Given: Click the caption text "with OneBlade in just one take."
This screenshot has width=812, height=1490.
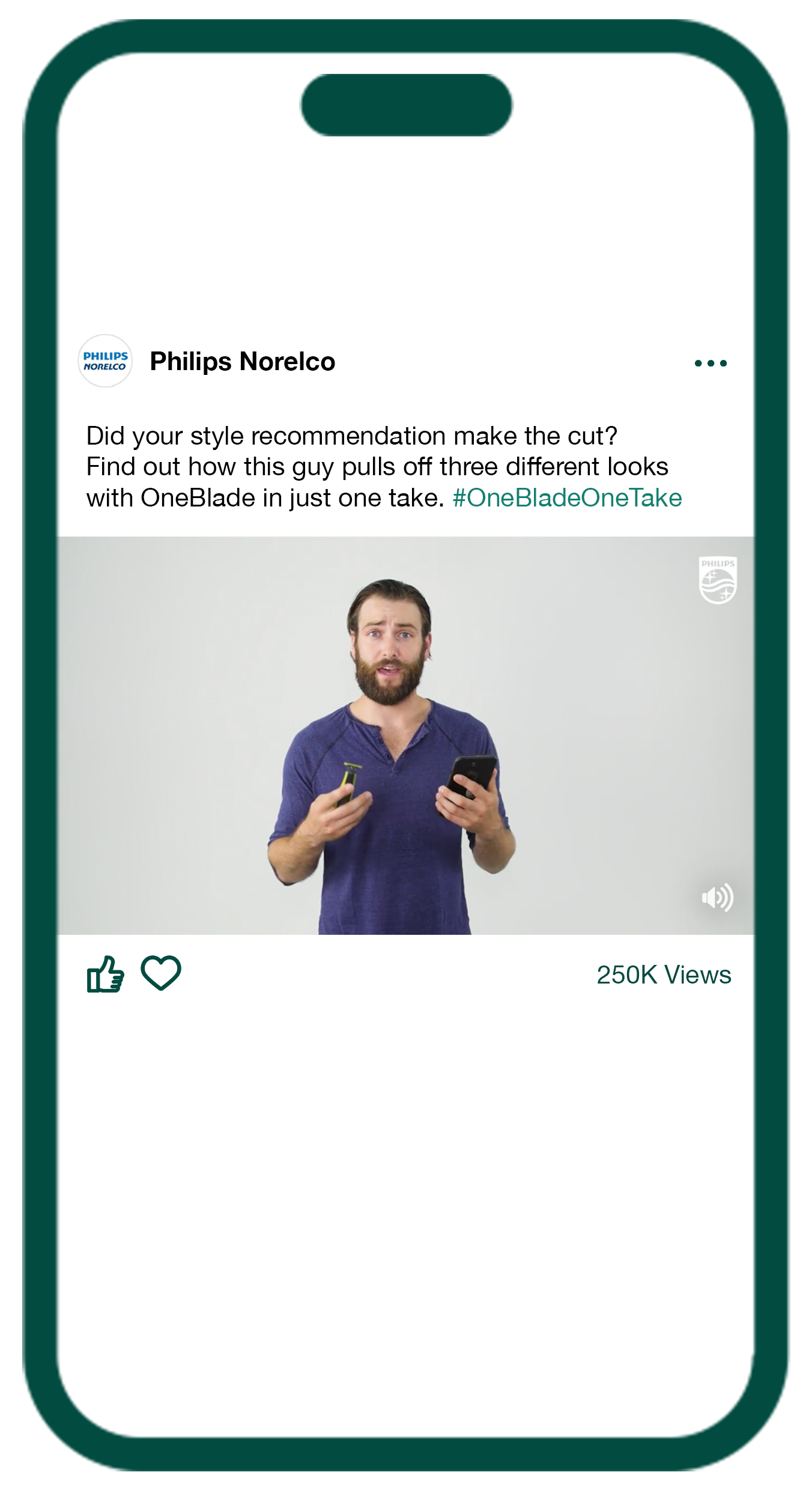Looking at the screenshot, I should 265,498.
